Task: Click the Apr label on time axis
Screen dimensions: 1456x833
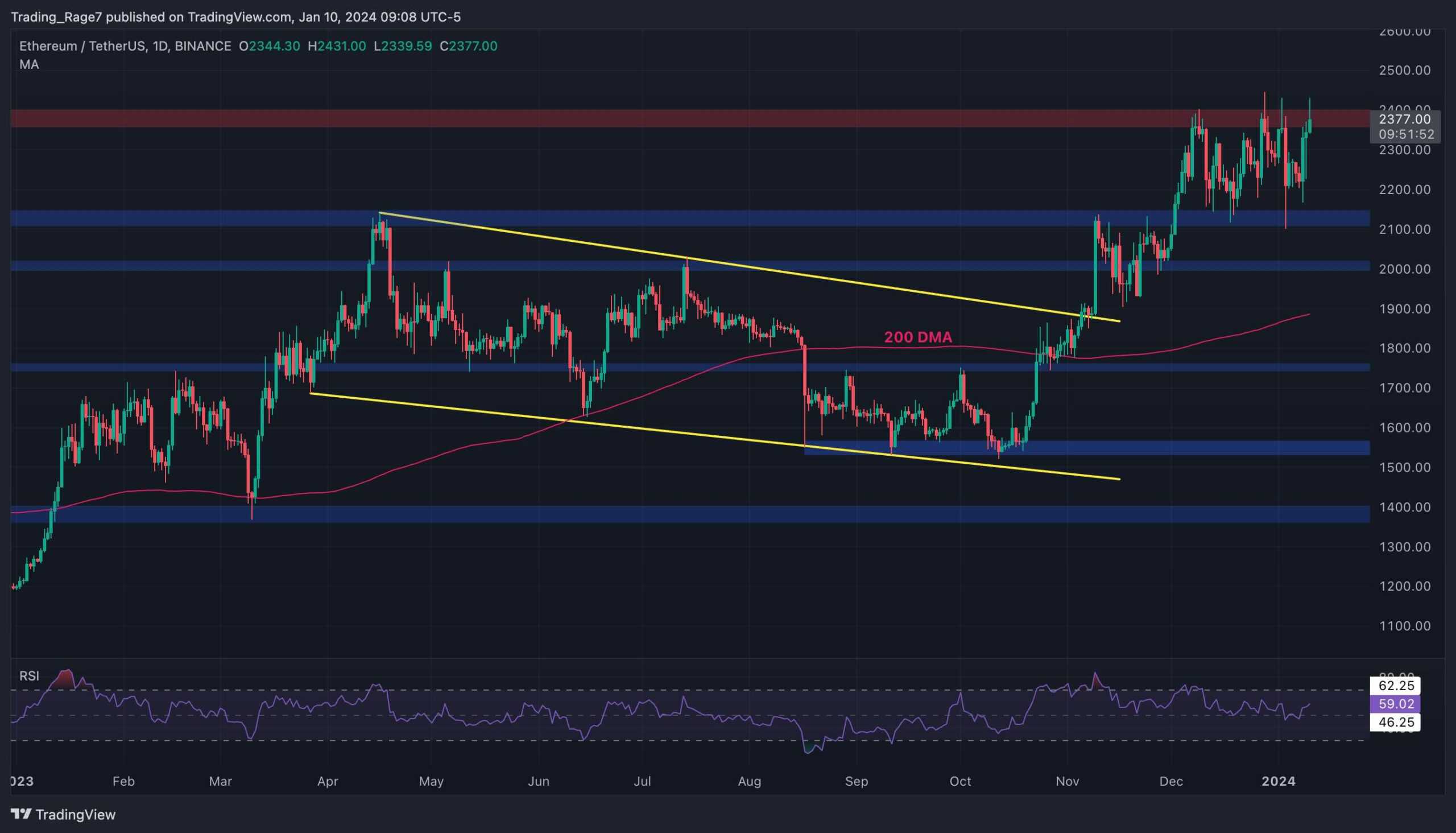Action: click(327, 782)
